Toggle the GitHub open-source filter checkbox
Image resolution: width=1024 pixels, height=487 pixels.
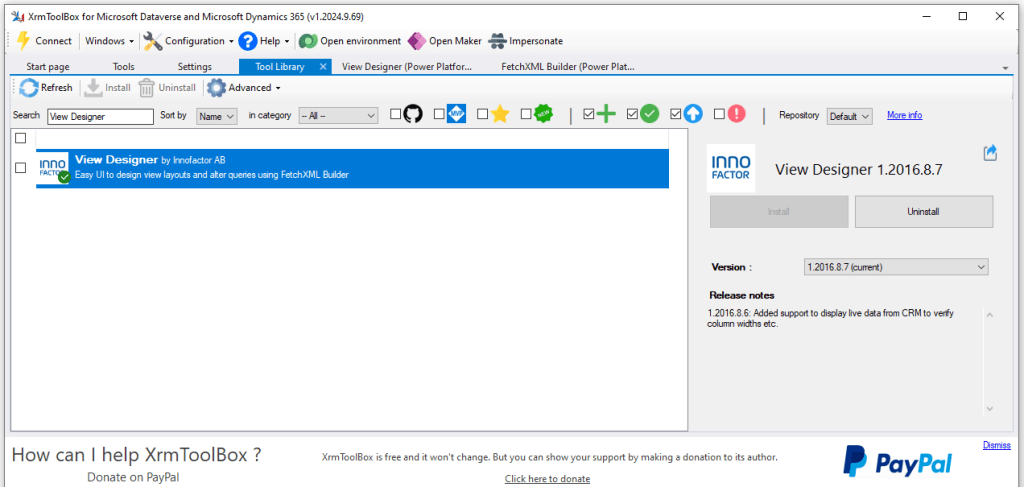pyautogui.click(x=396, y=115)
